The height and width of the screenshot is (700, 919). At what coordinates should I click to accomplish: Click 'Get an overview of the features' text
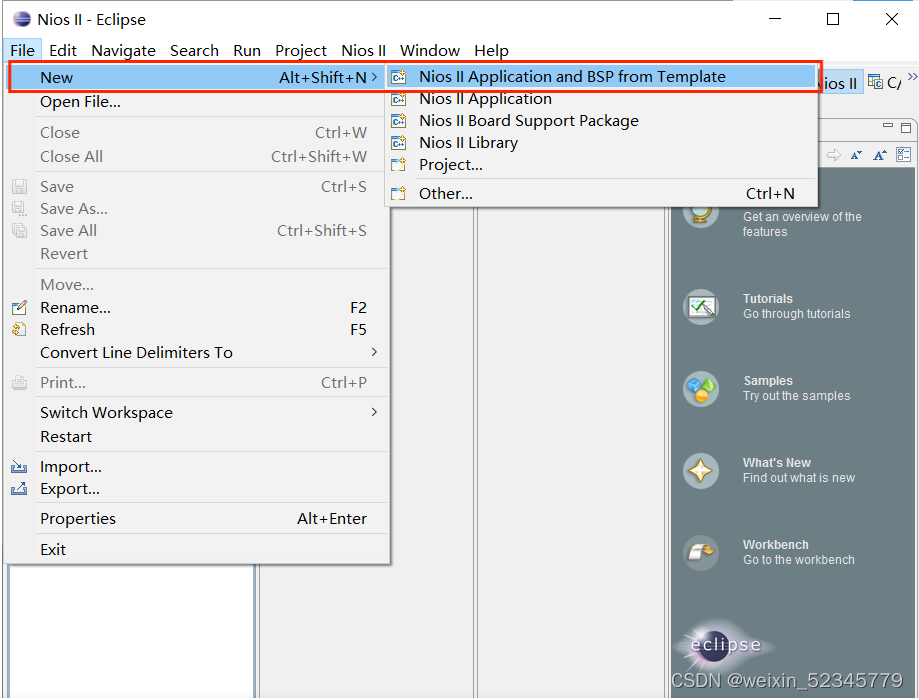pos(802,224)
